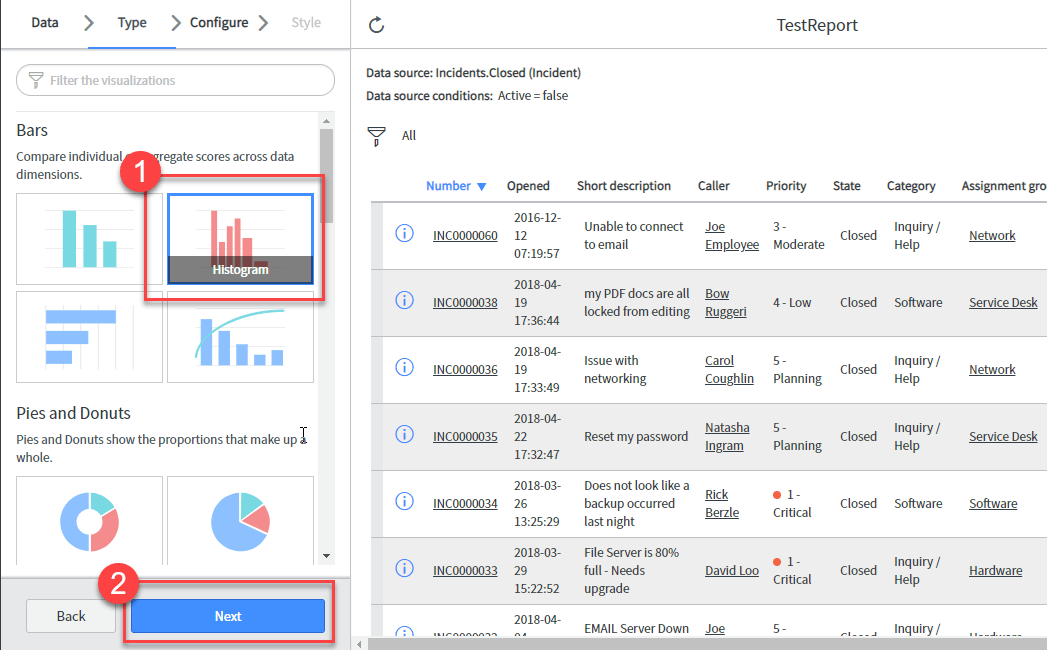The image size is (1047, 650).
Task: Sort by the Category column
Action: click(911, 186)
